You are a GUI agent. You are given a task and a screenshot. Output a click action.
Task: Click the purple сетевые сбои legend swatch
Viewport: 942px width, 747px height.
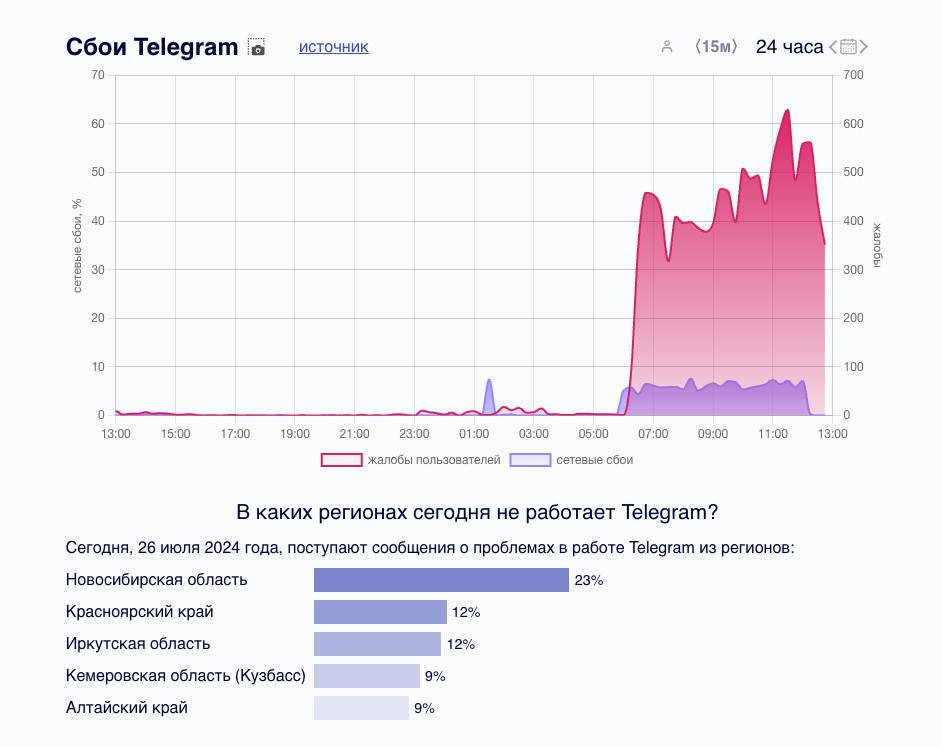coord(530,460)
